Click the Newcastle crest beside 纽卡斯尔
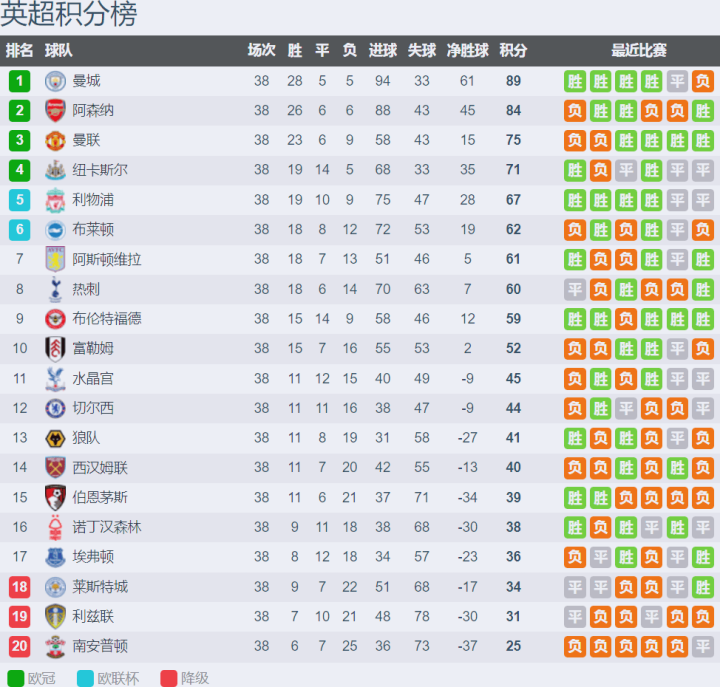The height and width of the screenshot is (687, 720). coord(55,170)
